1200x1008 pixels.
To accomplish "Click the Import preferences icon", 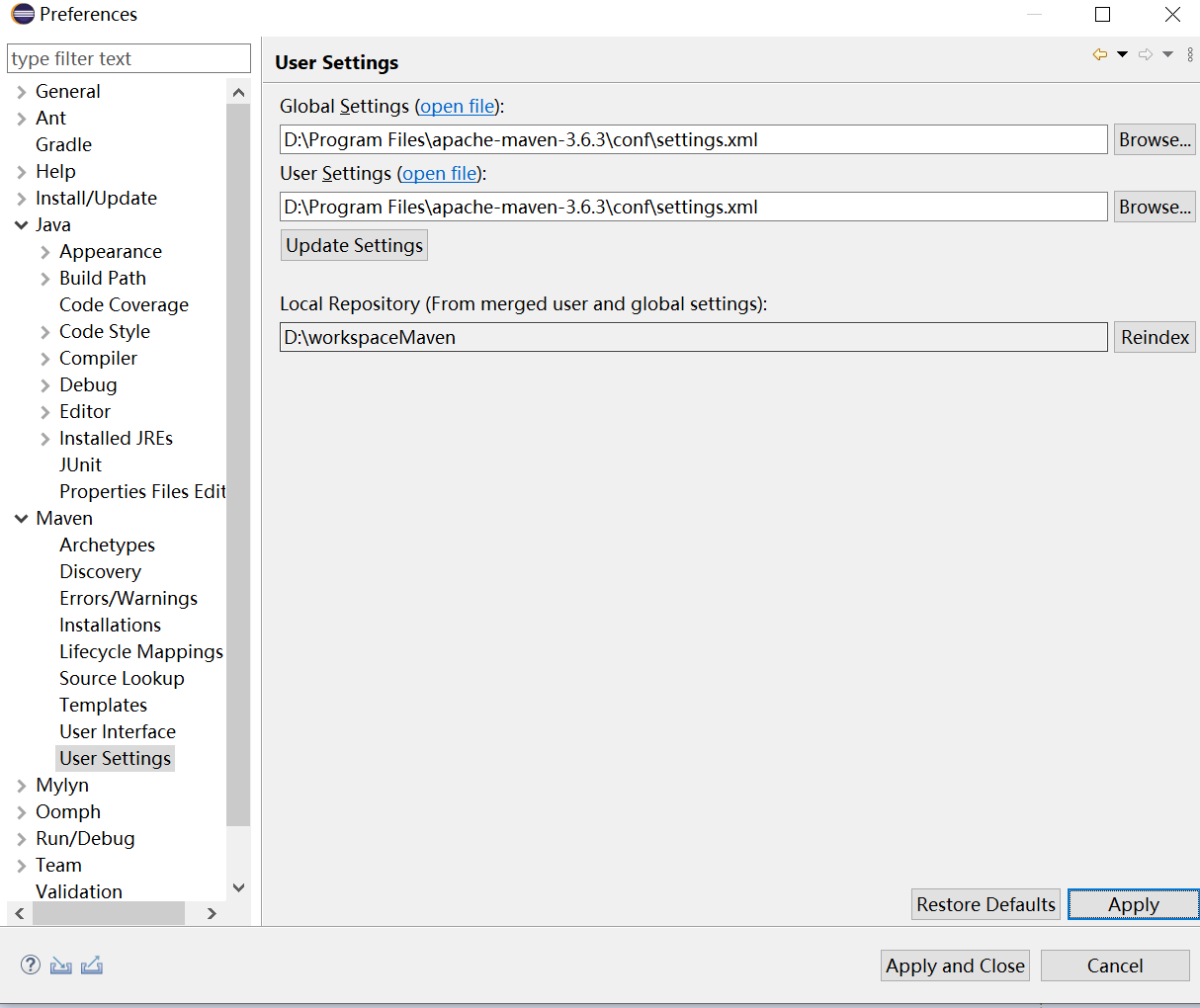I will click(60, 965).
